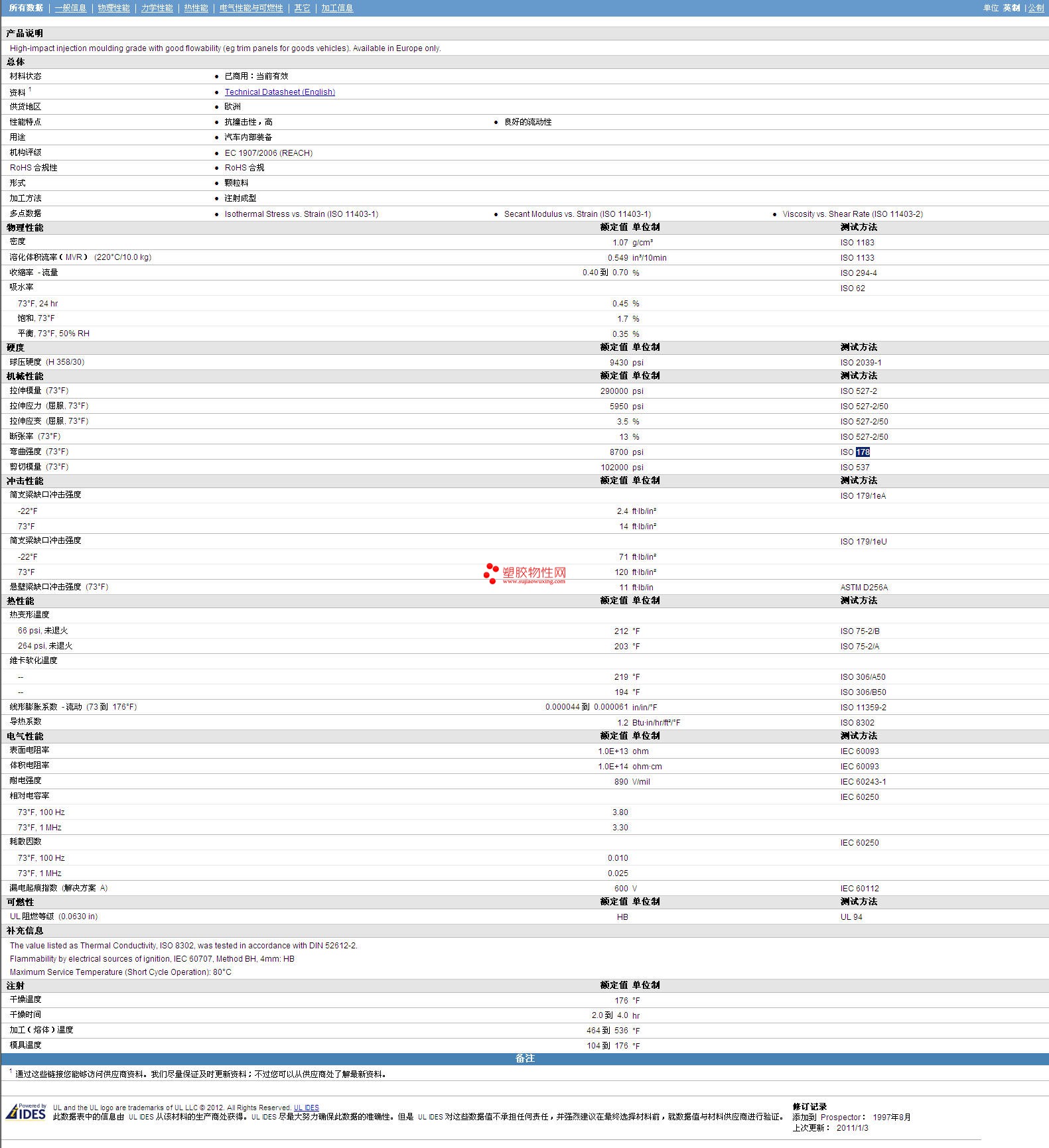
Task: Click the Viscosity vs. Shear Rate entry
Action: click(853, 214)
